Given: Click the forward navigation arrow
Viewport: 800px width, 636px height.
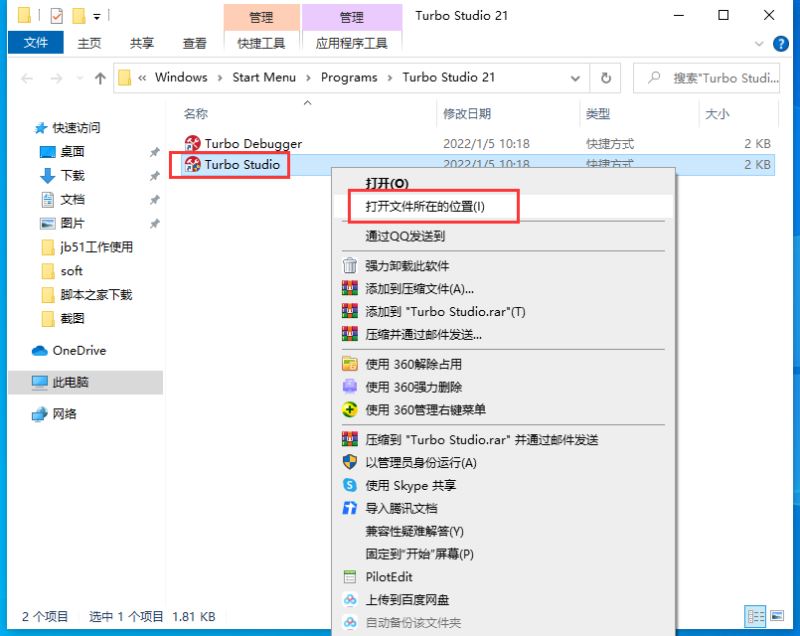Looking at the screenshot, I should point(56,78).
